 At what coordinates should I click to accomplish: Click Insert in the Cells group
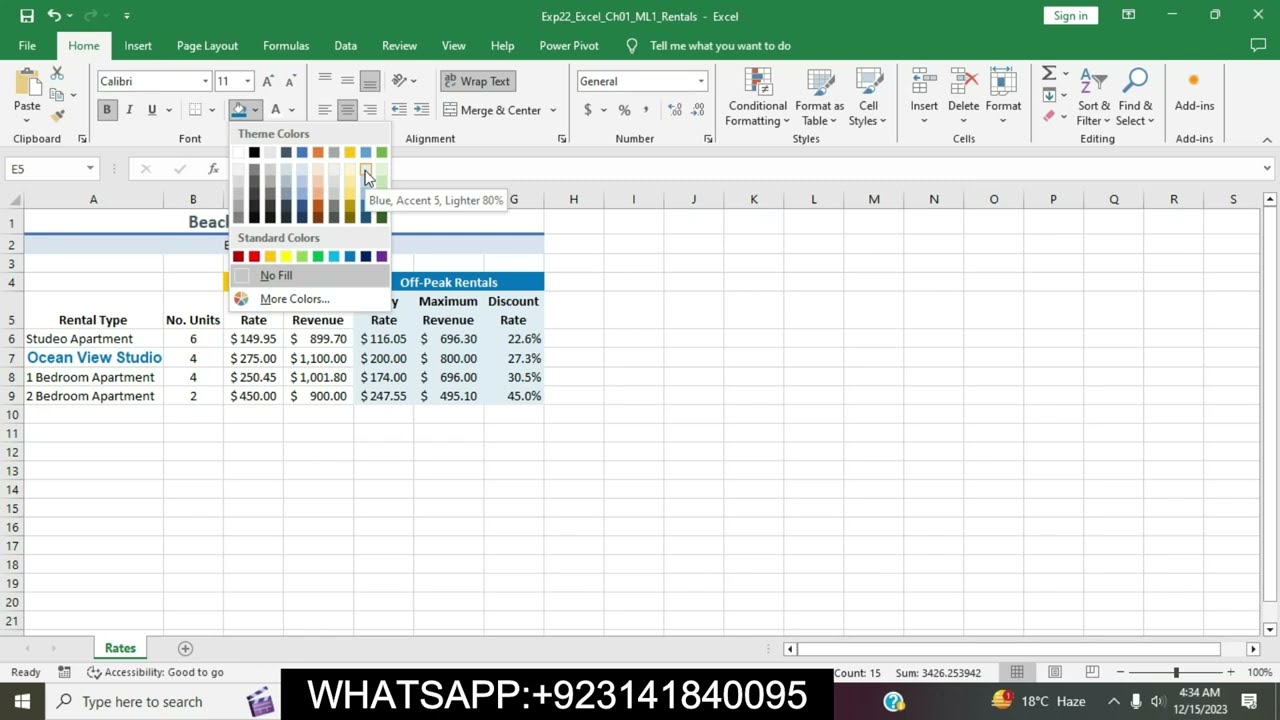[x=924, y=97]
